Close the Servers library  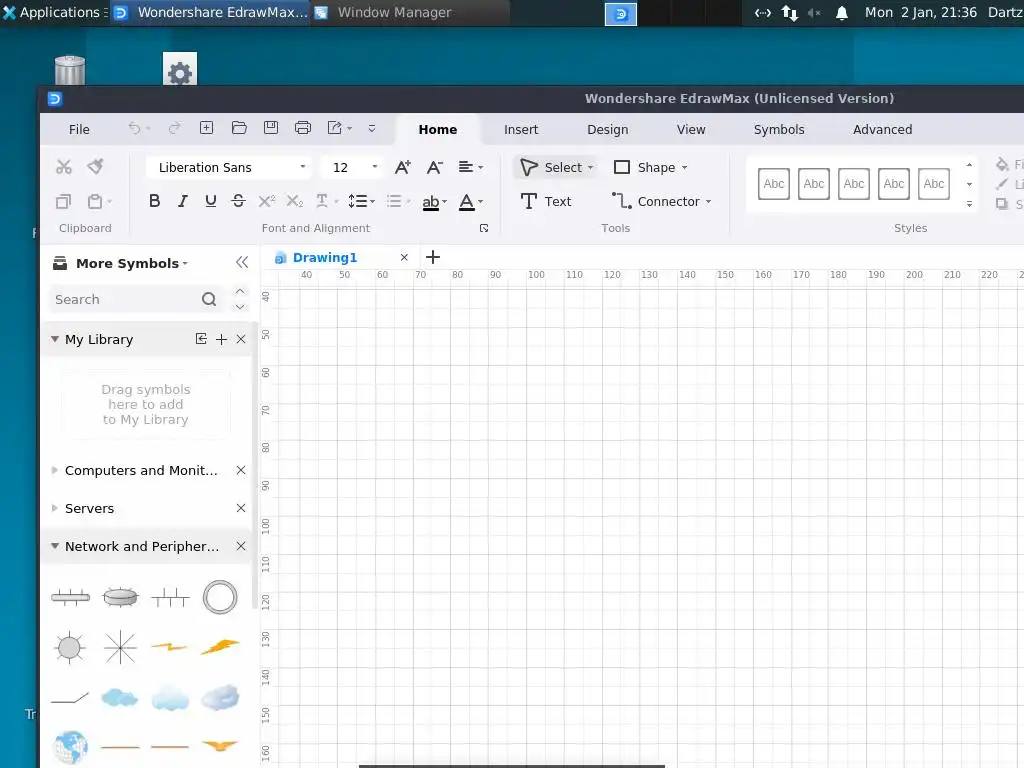[x=241, y=508]
